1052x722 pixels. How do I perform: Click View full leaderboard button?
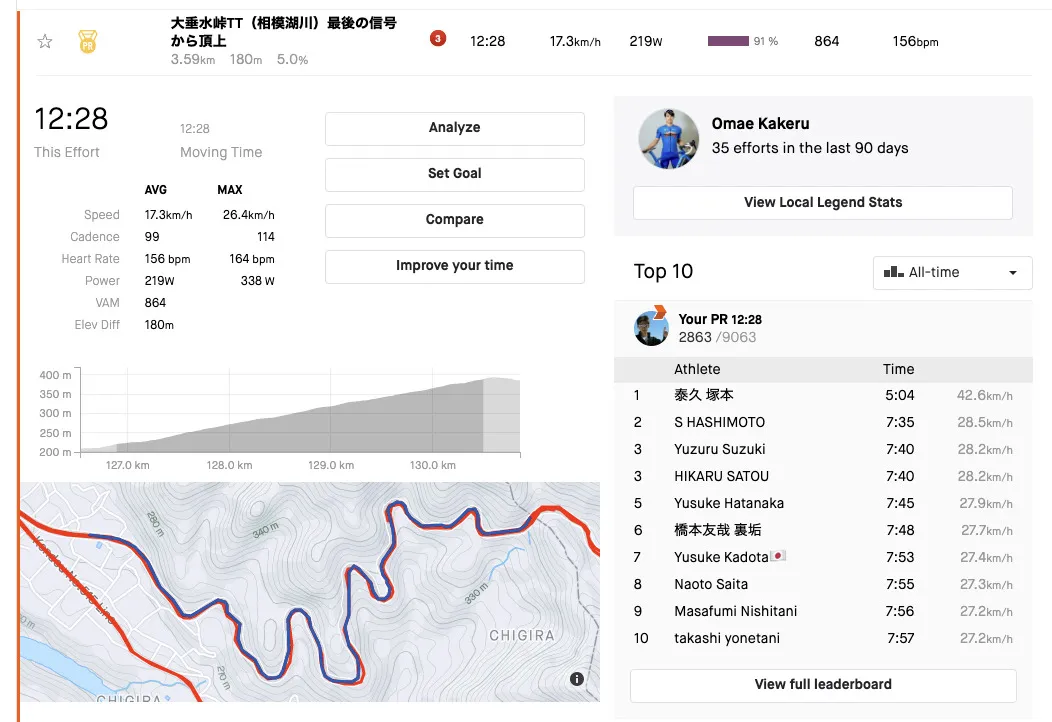coord(822,685)
